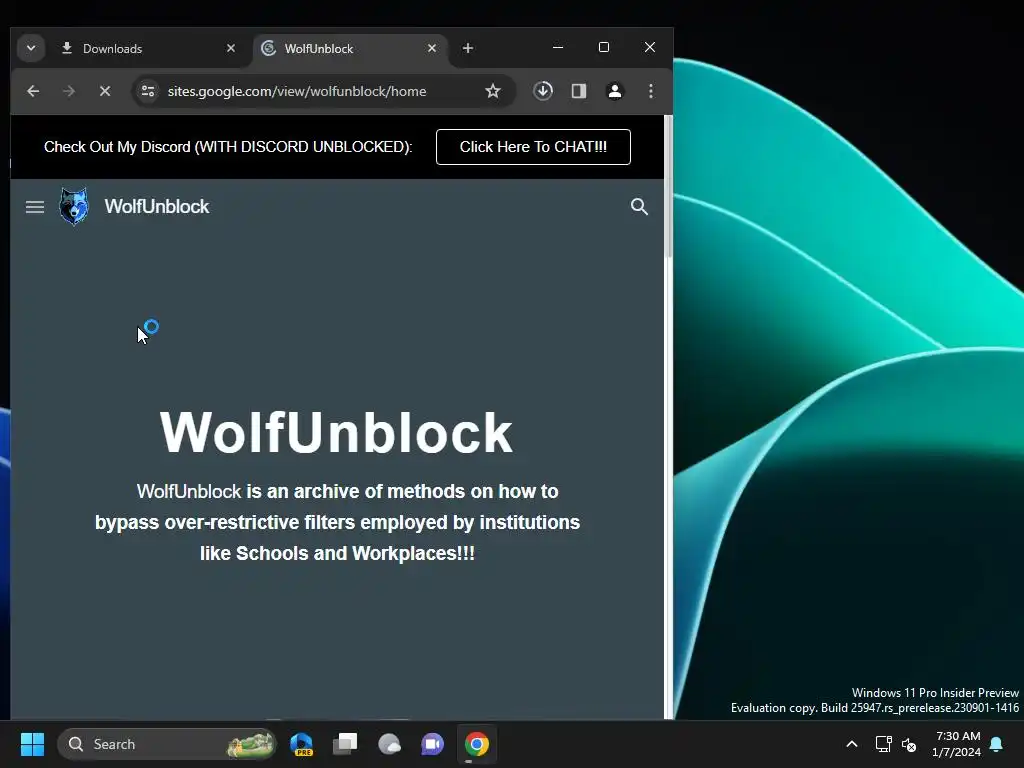This screenshot has width=1024, height=768.
Task: Show hidden system tray icons
Action: (x=852, y=744)
